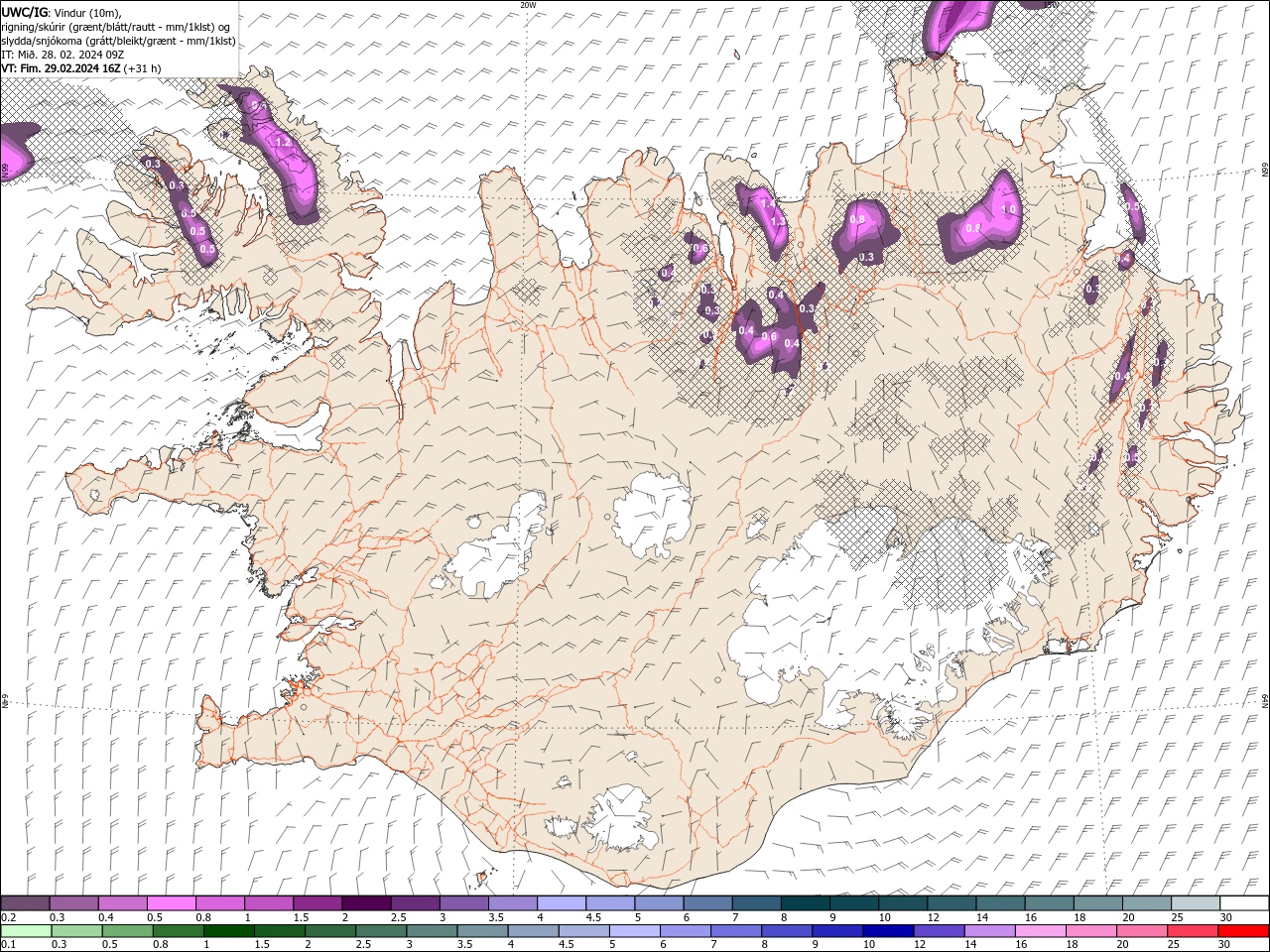The image size is (1270, 952).
Task: Select the 0.5 swatch in lower rain scale
Action: [x=127, y=931]
